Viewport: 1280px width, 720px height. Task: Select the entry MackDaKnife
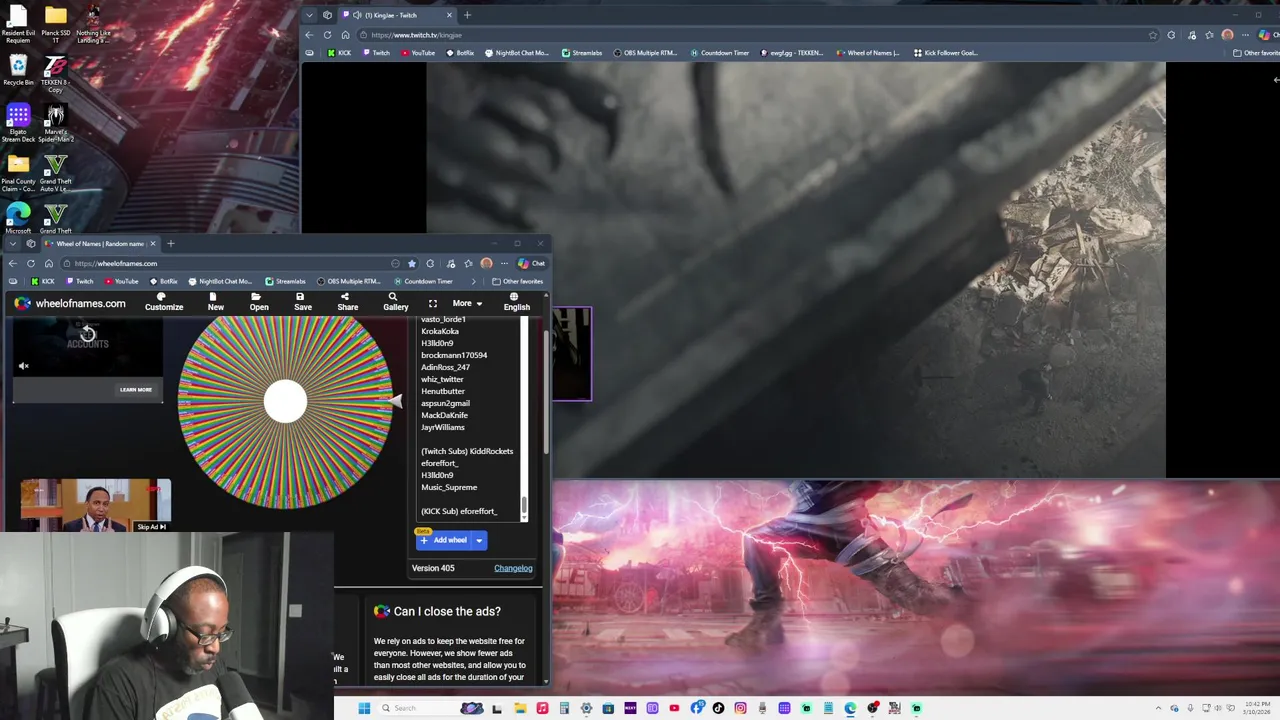click(444, 415)
